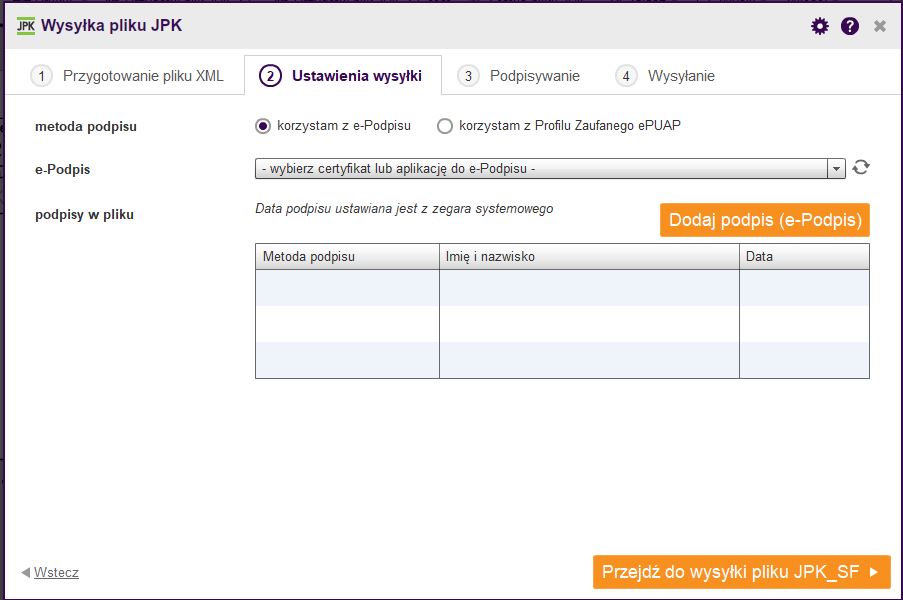Click the step 1 circle icon
The height and width of the screenshot is (600, 903).
point(41,76)
